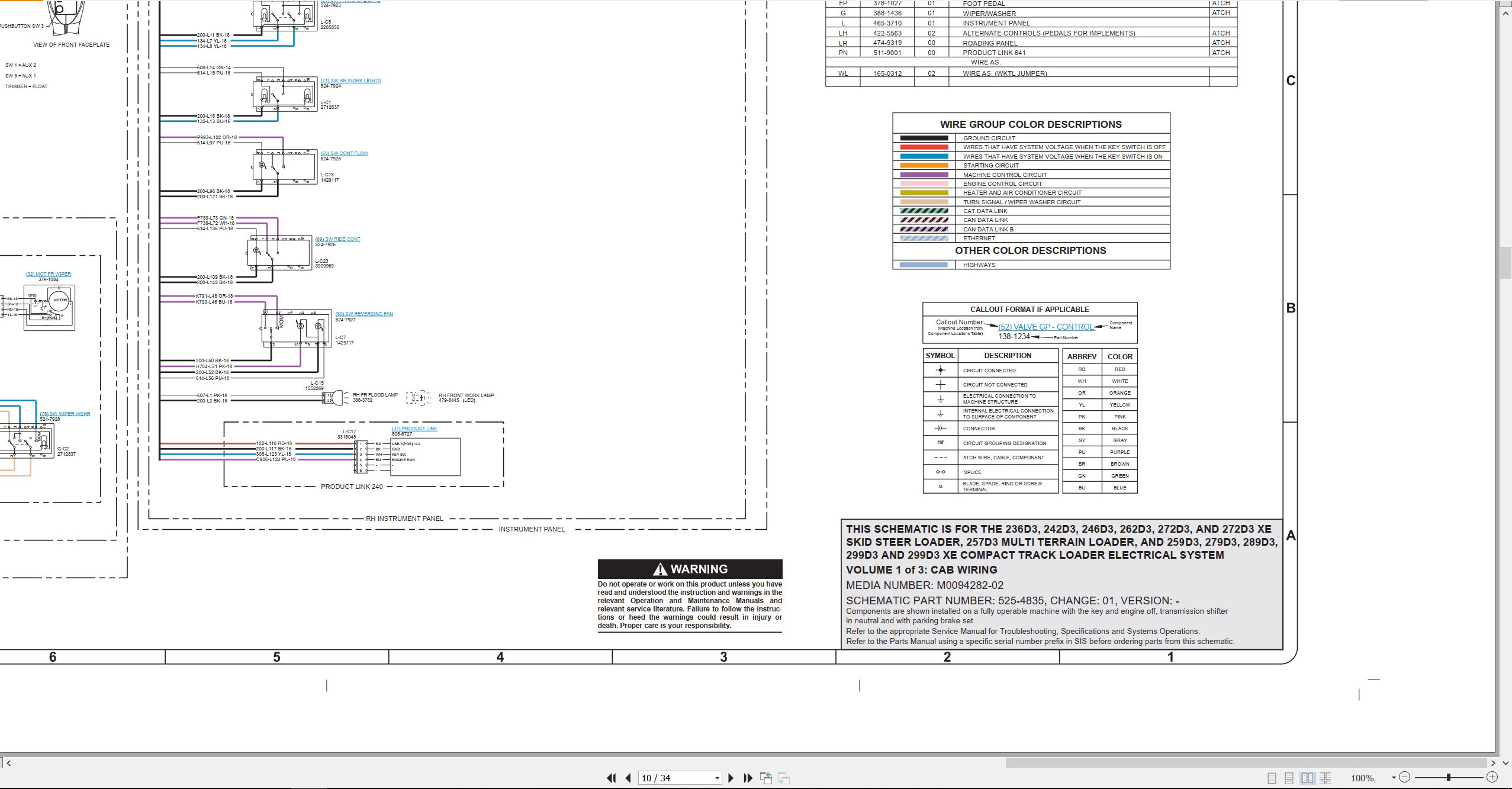Open the page number dropdown
The width and height of the screenshot is (1512, 789).
(x=717, y=778)
